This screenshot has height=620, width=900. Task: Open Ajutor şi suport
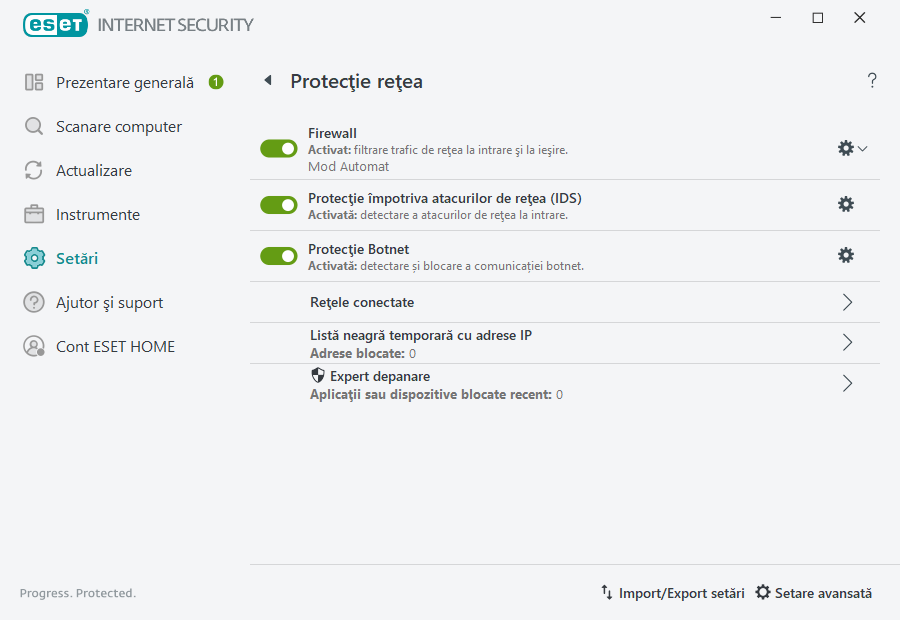pos(109,302)
